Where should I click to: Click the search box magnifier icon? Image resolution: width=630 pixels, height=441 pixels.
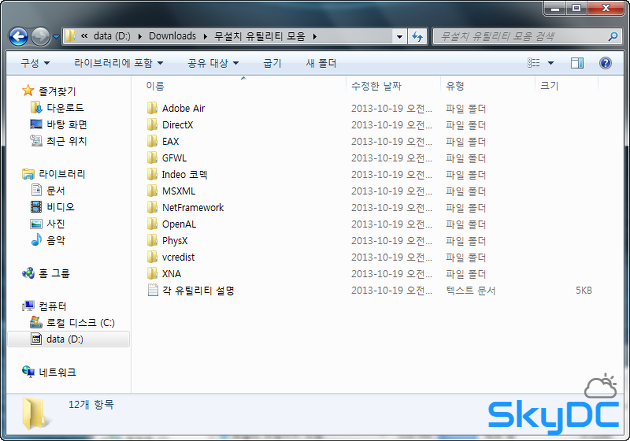click(x=613, y=37)
